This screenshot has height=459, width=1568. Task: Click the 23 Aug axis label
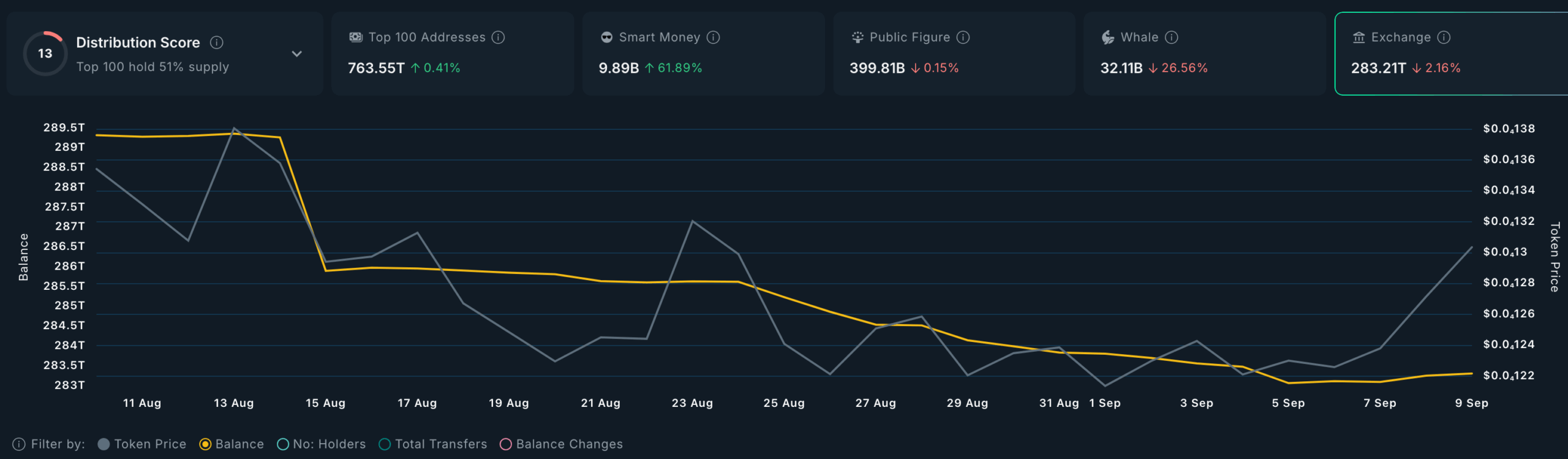[x=692, y=403]
